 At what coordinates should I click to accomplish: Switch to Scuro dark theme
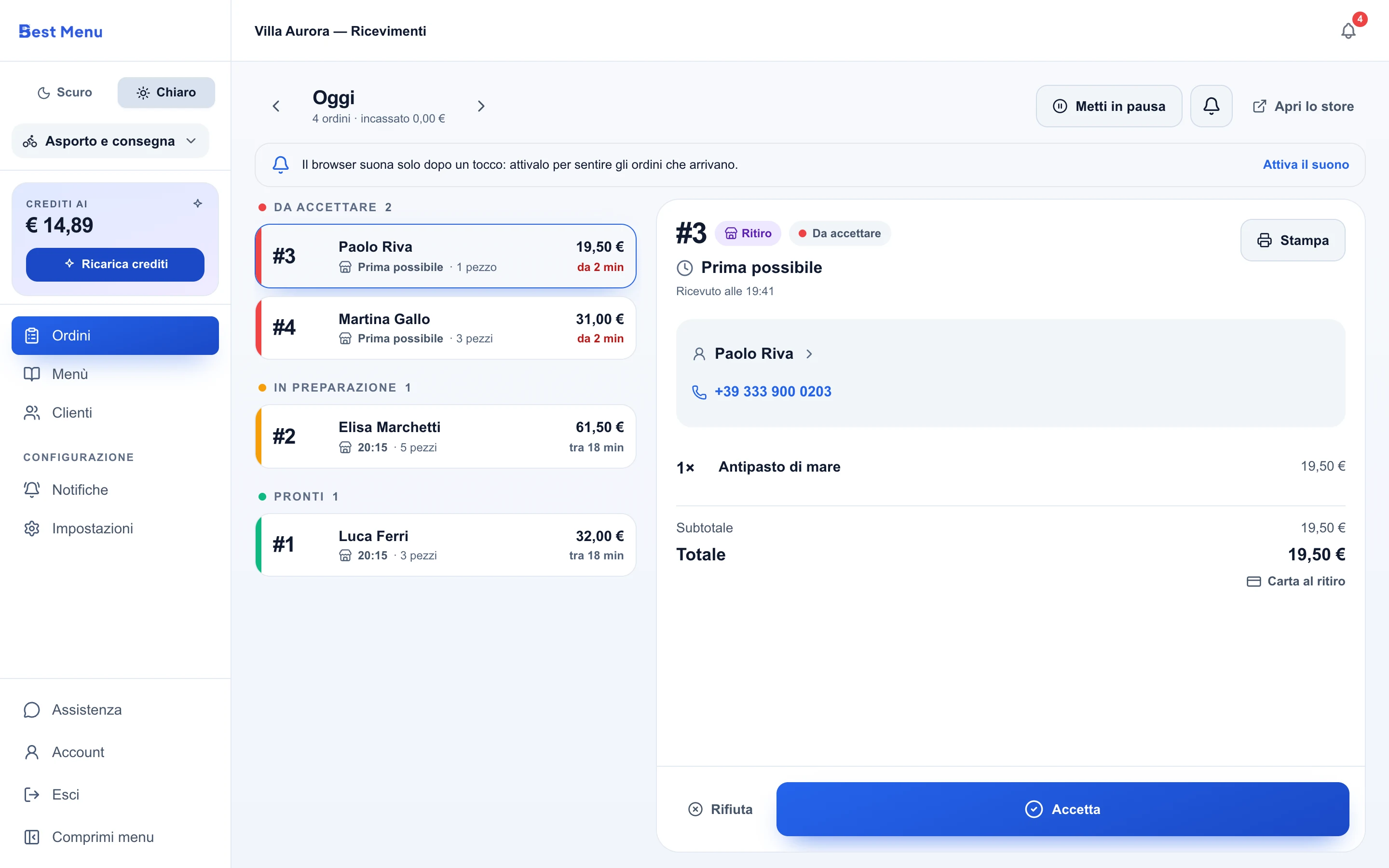pos(65,93)
